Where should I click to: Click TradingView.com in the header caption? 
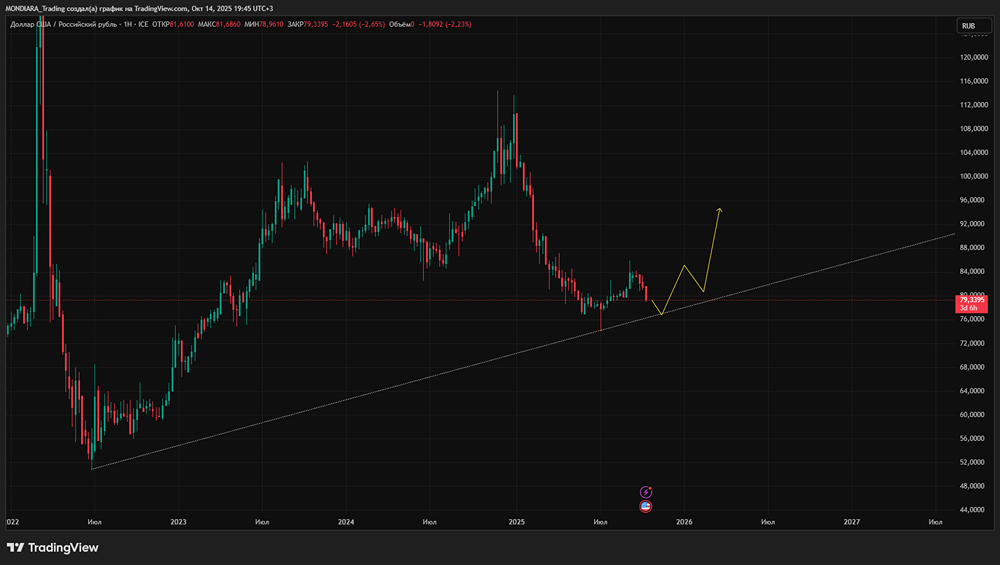point(161,9)
